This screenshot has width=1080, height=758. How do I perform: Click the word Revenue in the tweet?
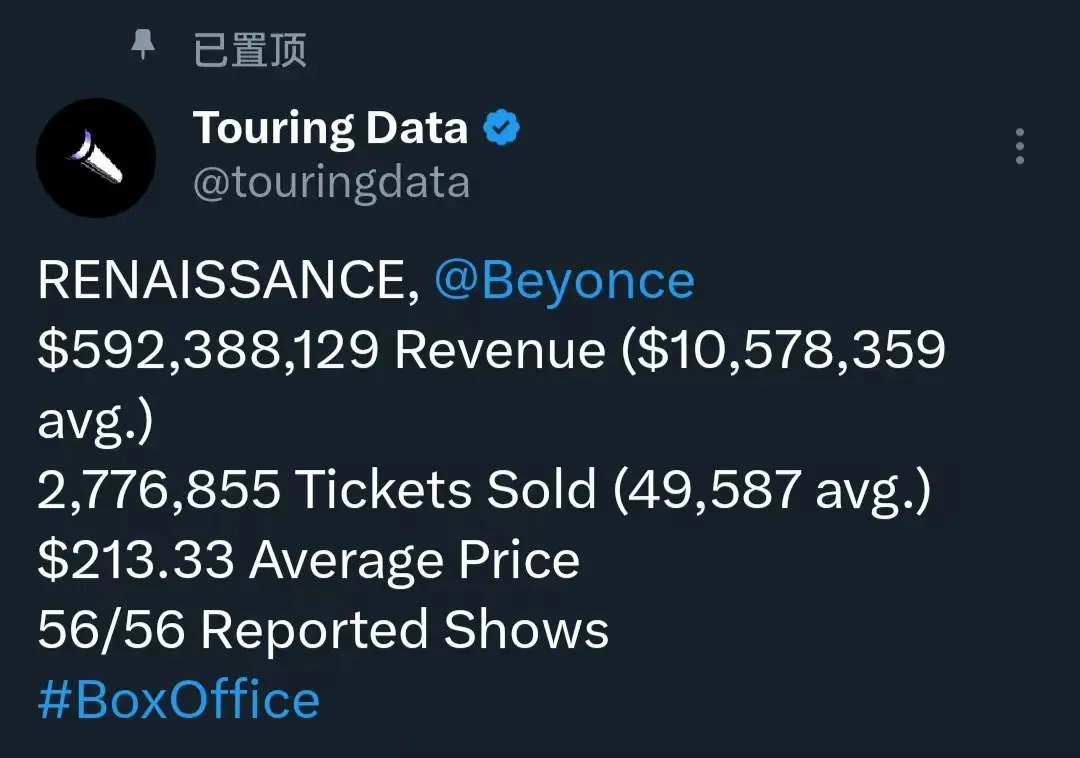(500, 350)
